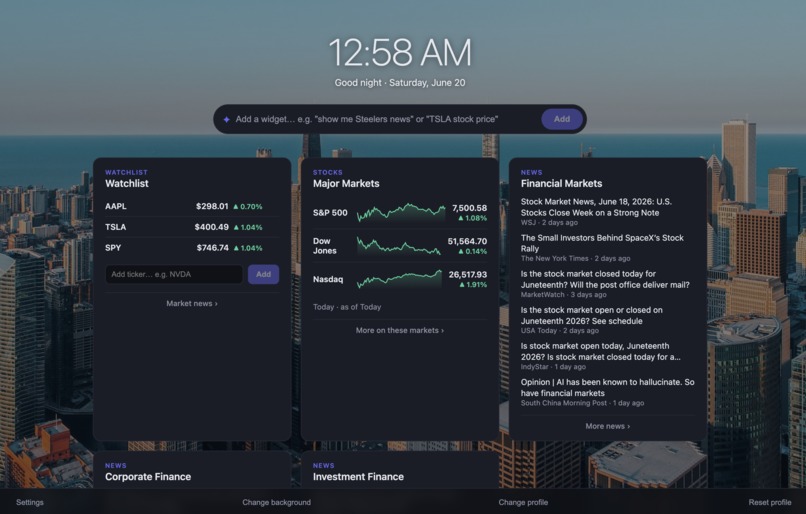Open More on these markets link

coord(399,330)
